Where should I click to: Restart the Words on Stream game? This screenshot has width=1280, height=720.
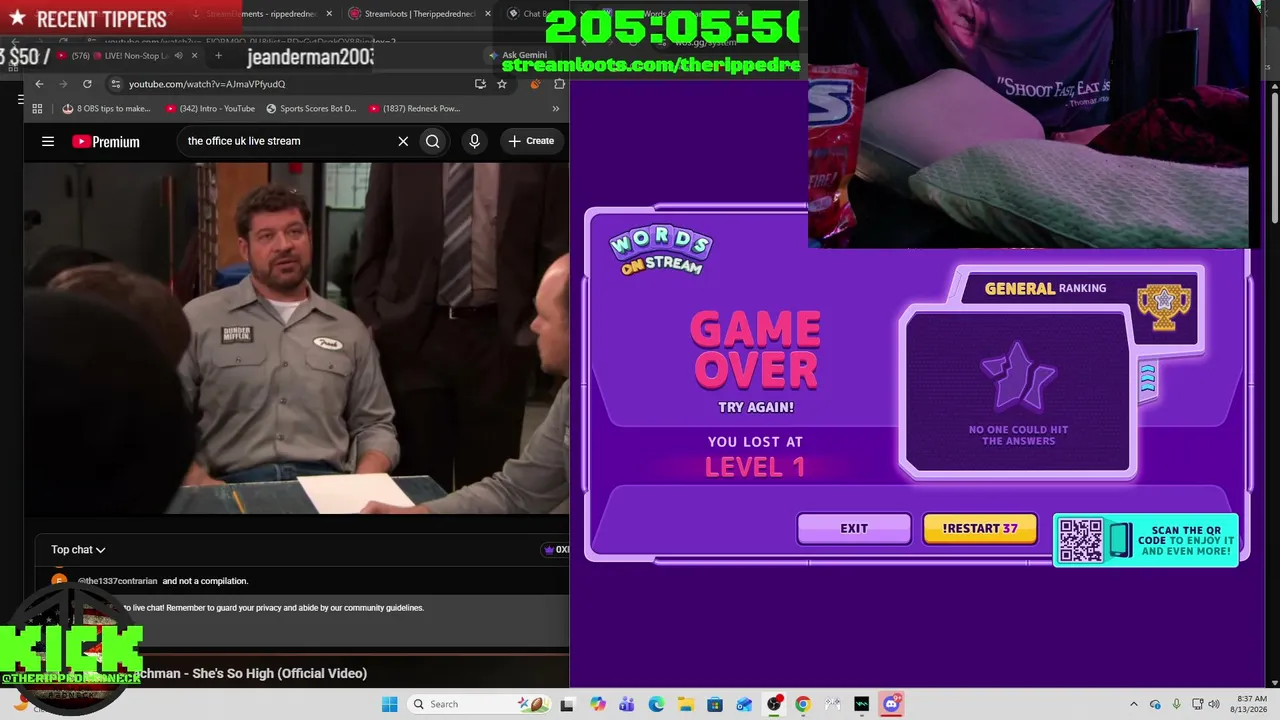(980, 529)
